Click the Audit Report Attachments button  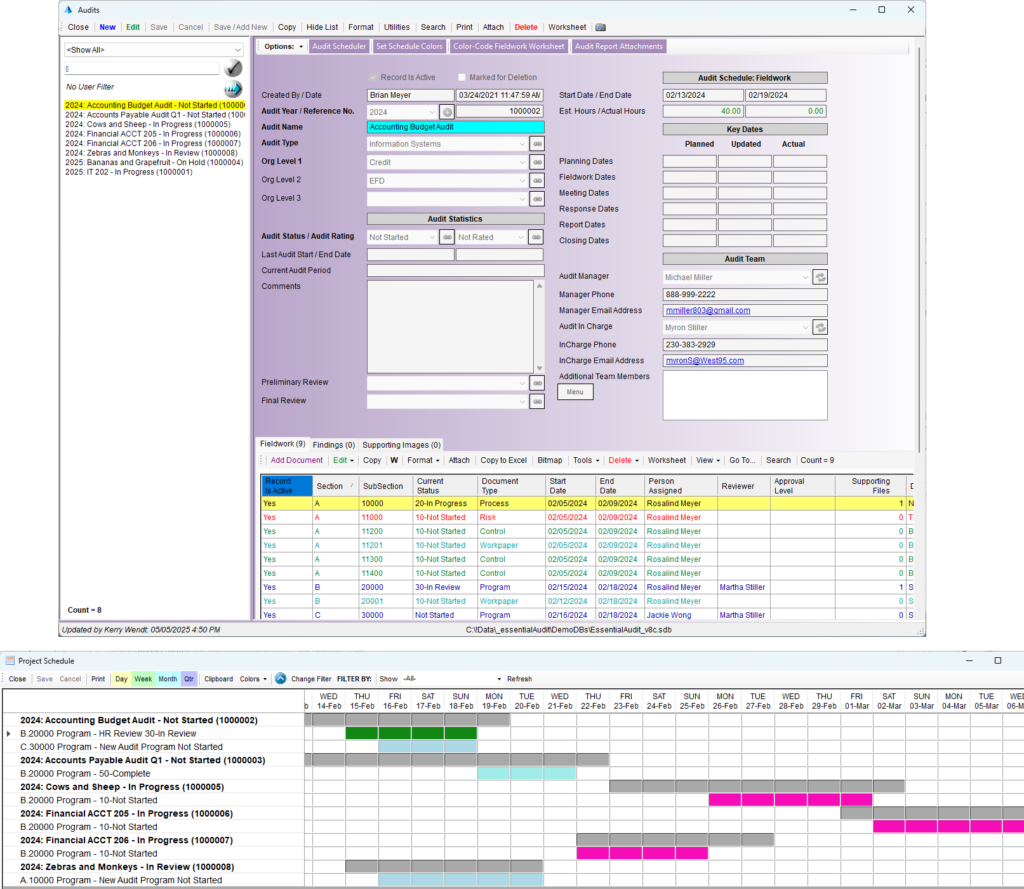pos(618,46)
